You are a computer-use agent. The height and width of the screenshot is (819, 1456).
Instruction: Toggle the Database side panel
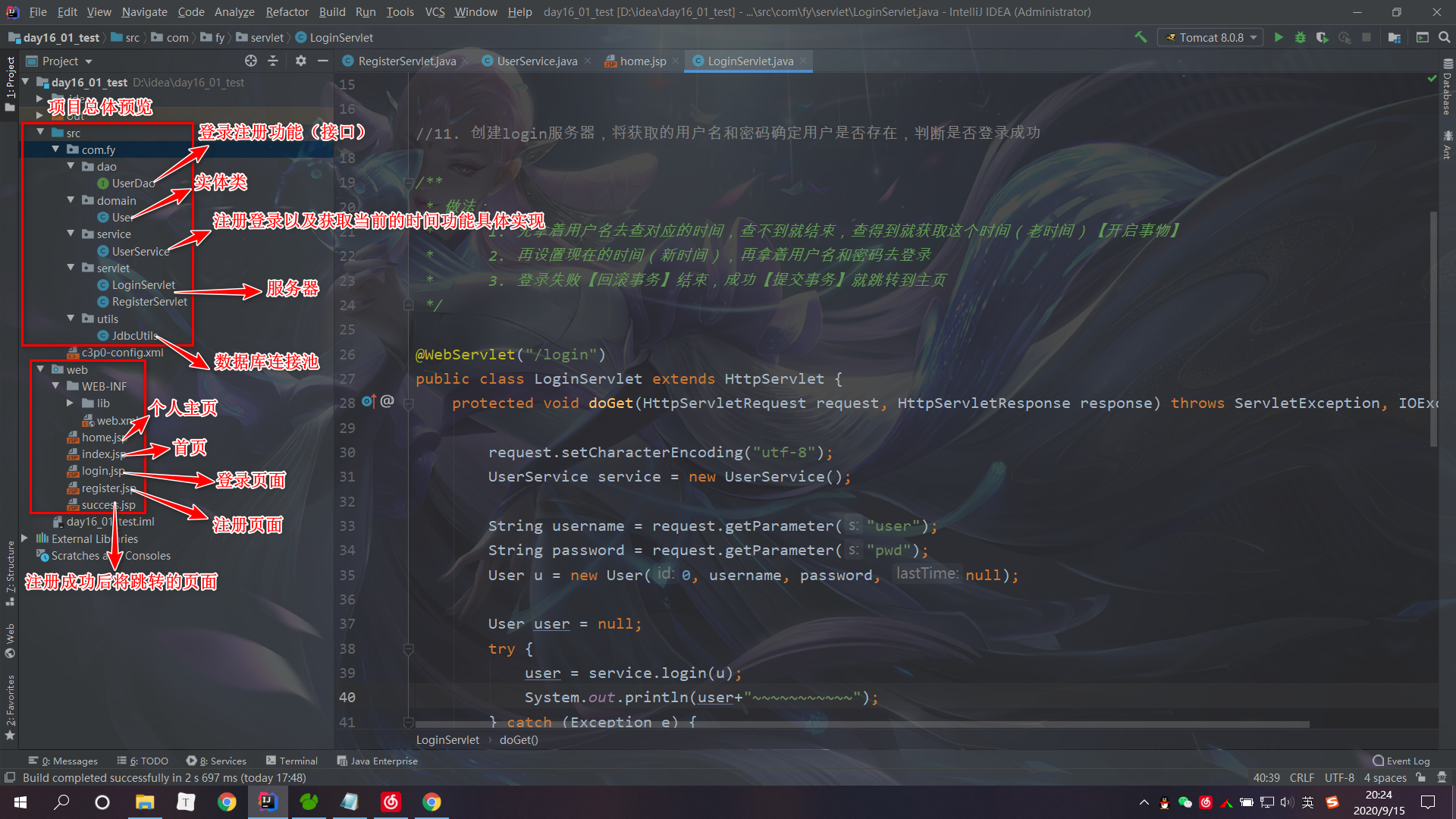click(1448, 87)
